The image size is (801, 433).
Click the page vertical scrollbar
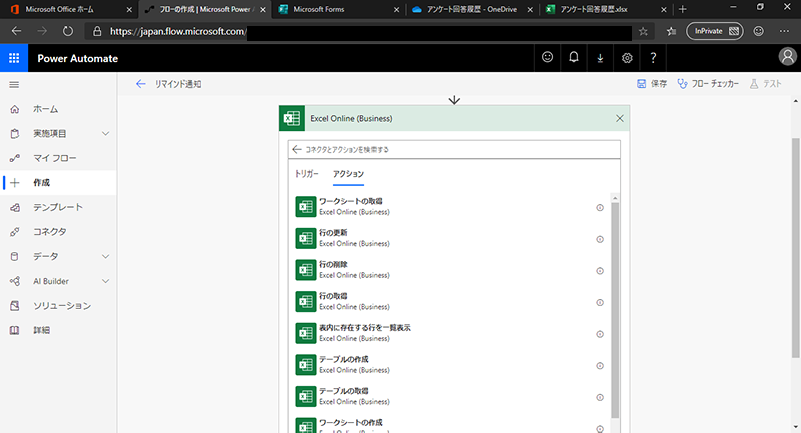796,248
